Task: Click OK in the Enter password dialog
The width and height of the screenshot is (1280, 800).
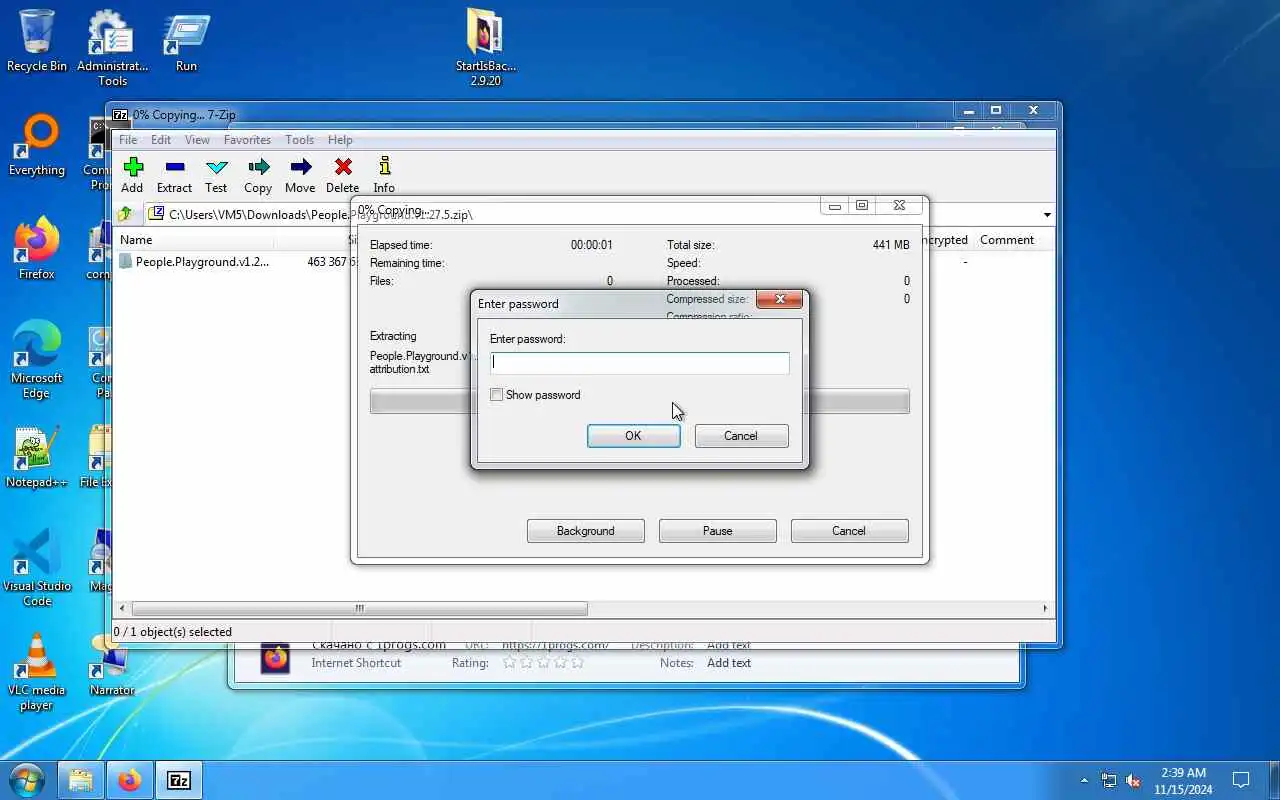Action: 633,436
